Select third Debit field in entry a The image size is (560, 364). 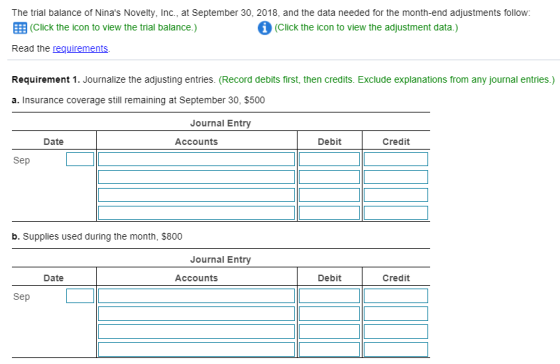(x=329, y=195)
